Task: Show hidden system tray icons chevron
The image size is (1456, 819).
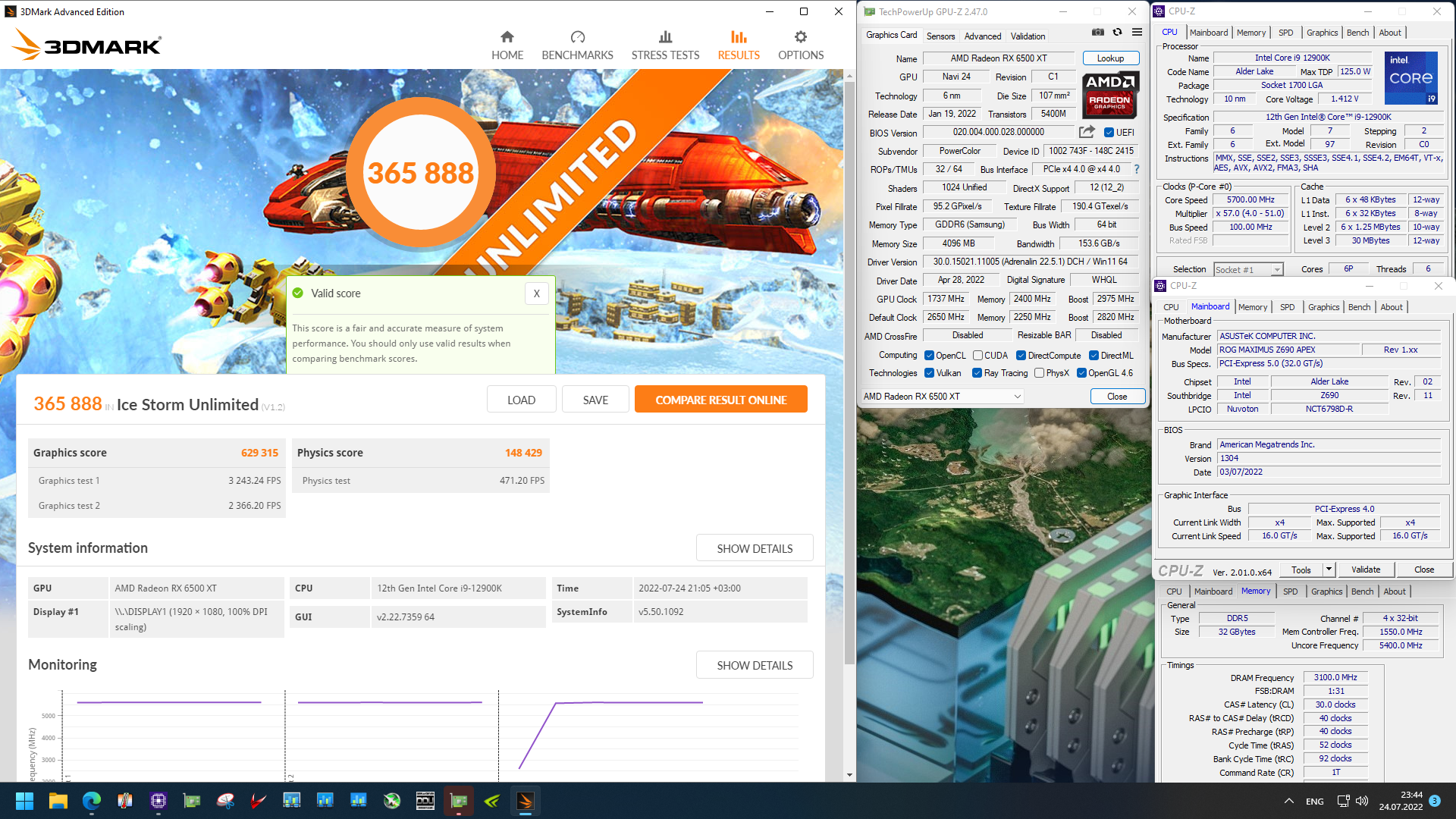Action: click(x=1288, y=801)
